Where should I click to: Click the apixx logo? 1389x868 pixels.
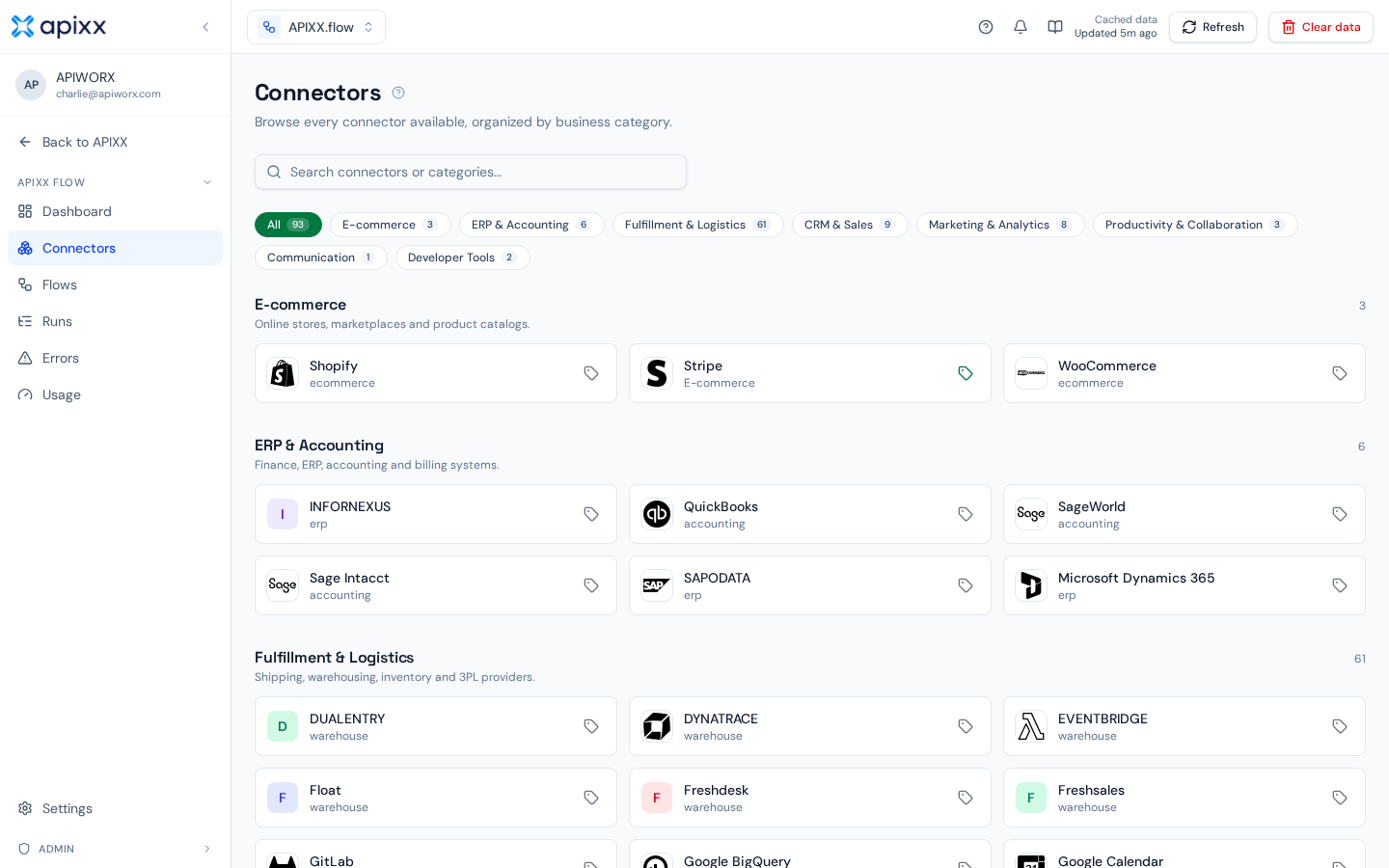[59, 27]
